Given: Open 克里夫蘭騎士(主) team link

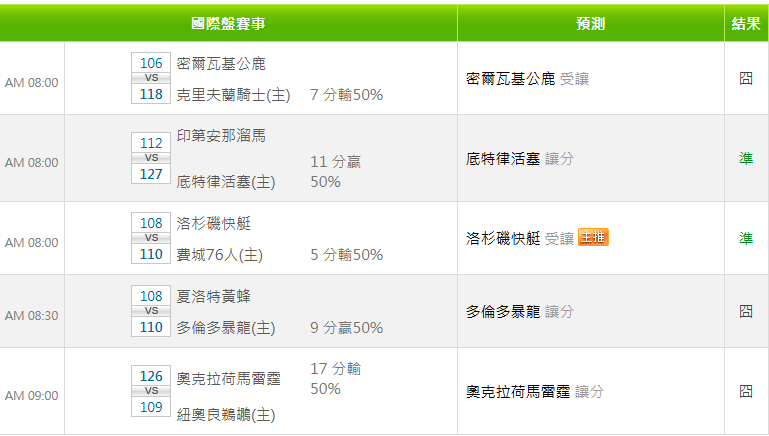Looking at the screenshot, I should [x=233, y=95].
